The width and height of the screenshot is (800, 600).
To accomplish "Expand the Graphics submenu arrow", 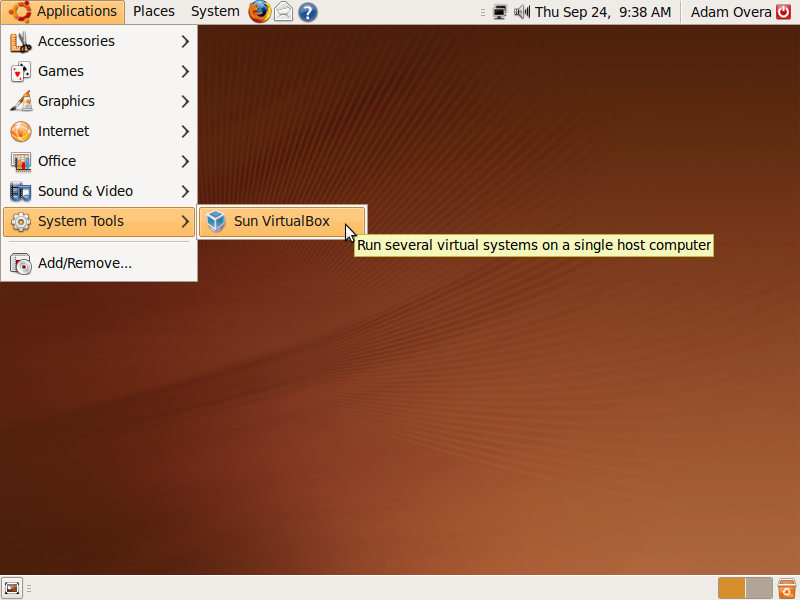I will pos(185,101).
